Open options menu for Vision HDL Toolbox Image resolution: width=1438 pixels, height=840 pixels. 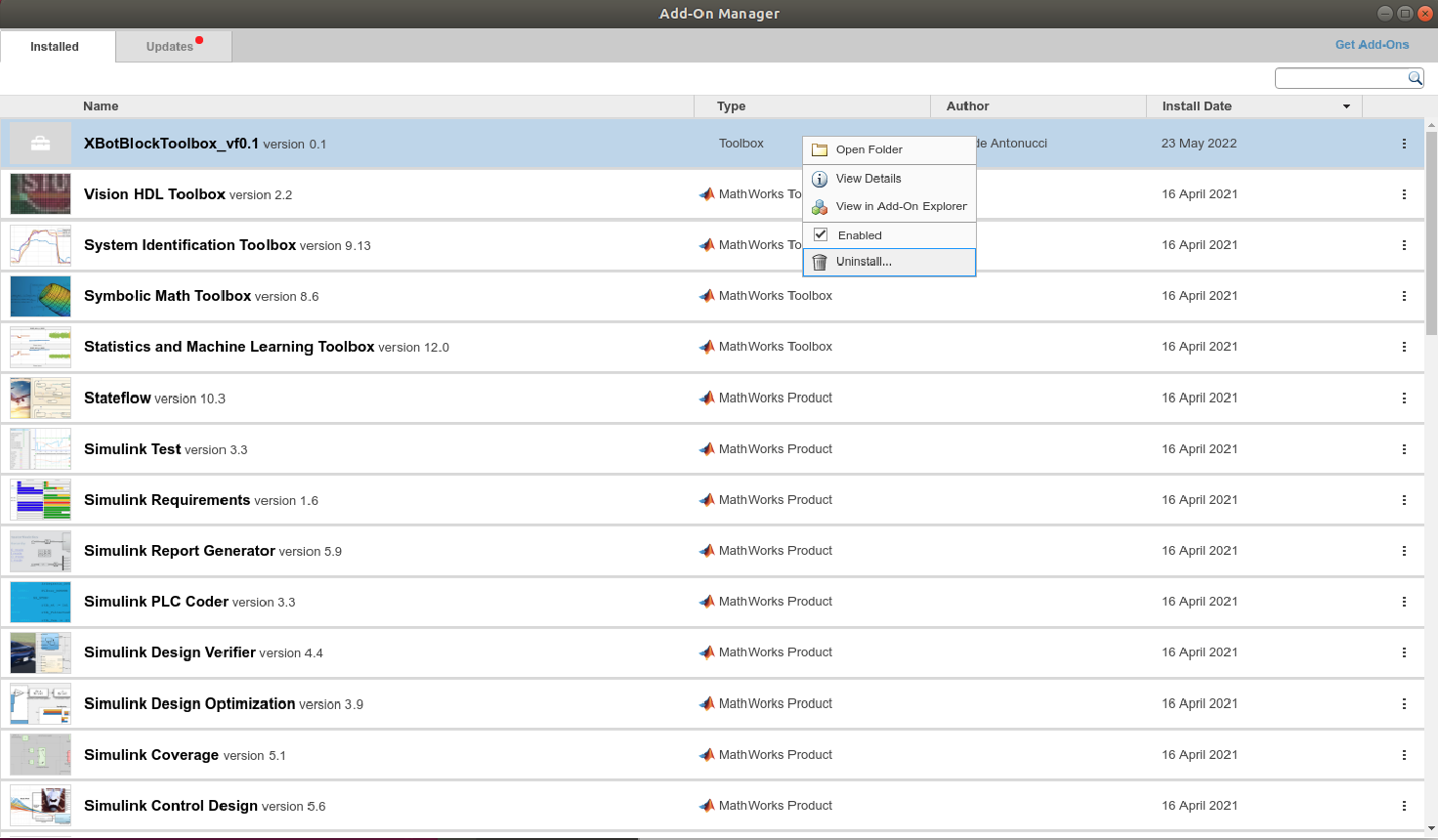point(1404,194)
